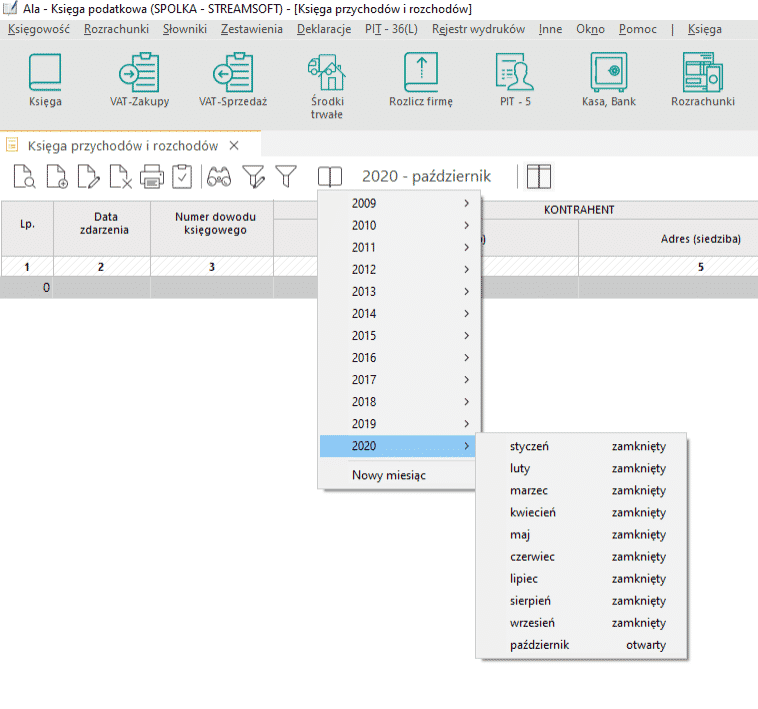This screenshot has width=758, height=709.
Task: Select wrzesień month entry
Action: tap(582, 623)
